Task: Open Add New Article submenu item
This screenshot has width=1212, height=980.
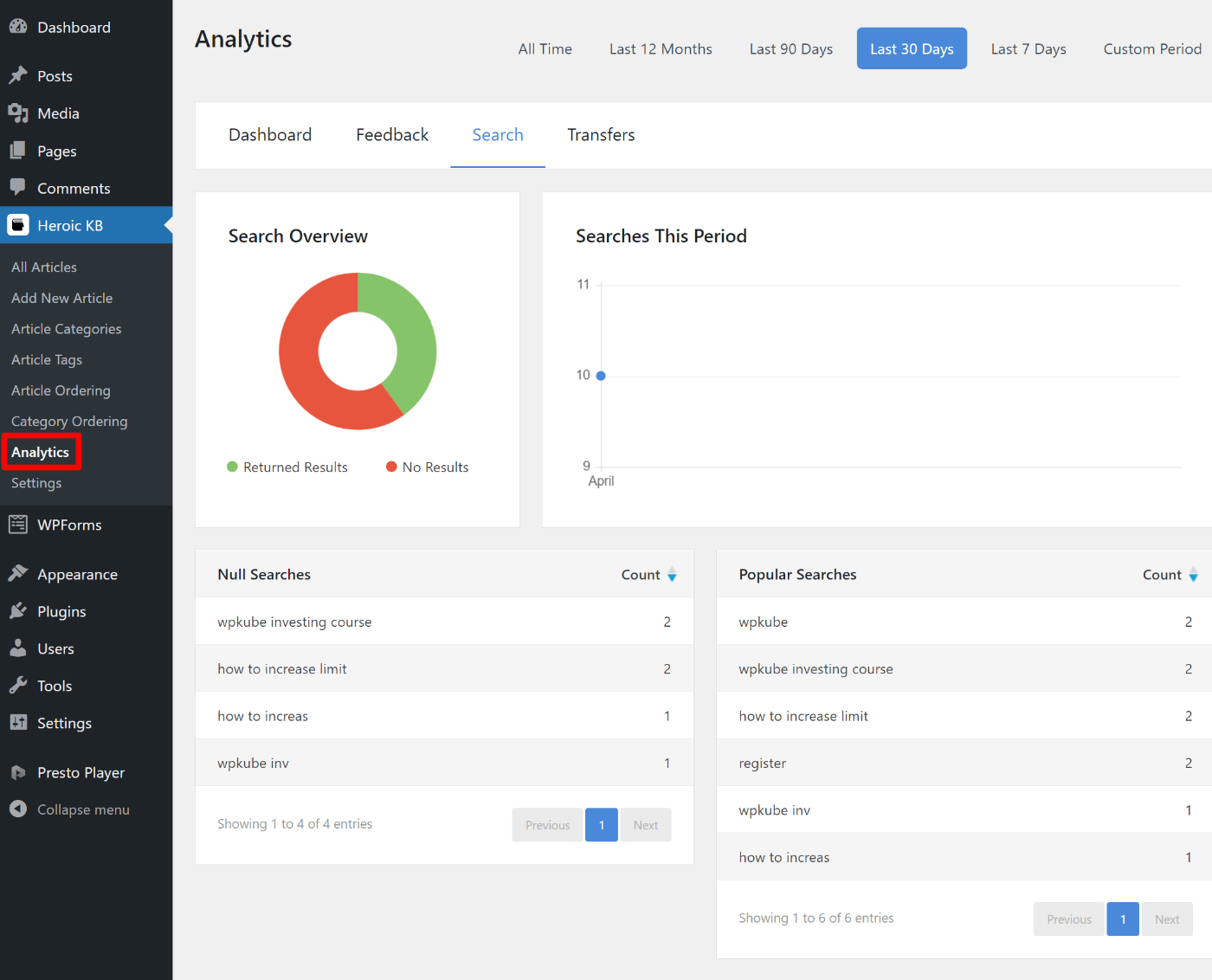Action: click(62, 298)
